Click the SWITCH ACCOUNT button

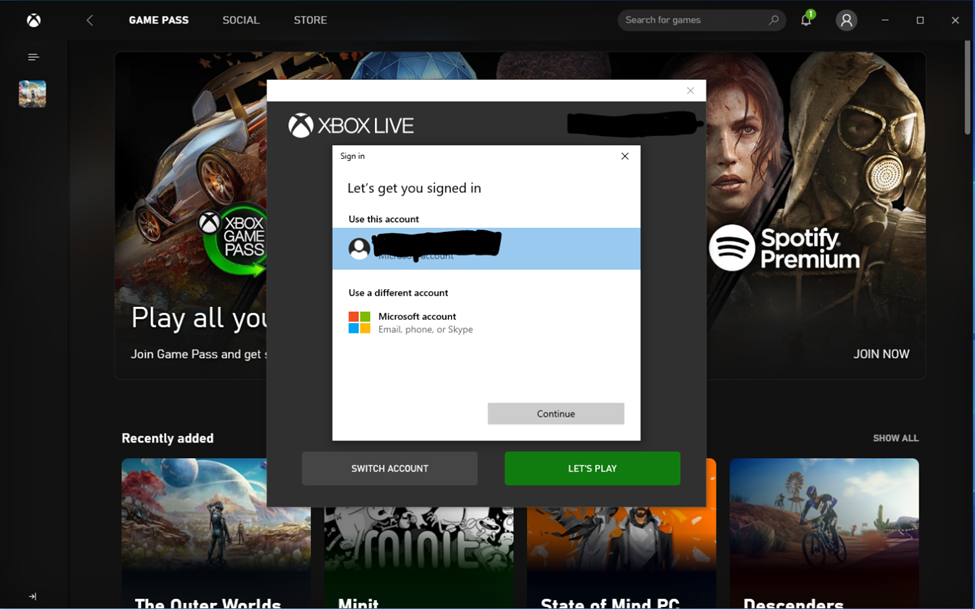(389, 468)
